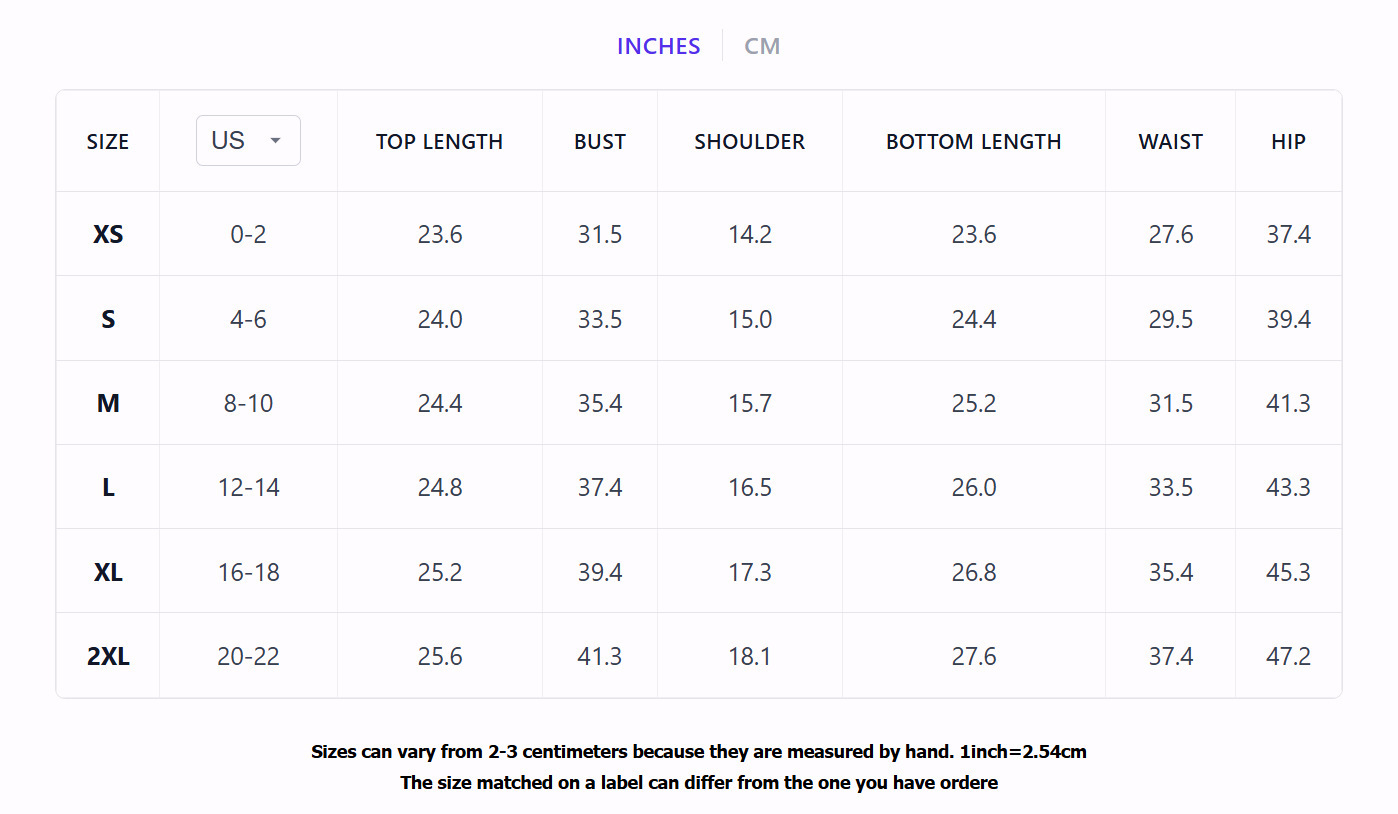The image size is (1398, 814).
Task: Click the SIZE column header
Action: pyautogui.click(x=108, y=142)
